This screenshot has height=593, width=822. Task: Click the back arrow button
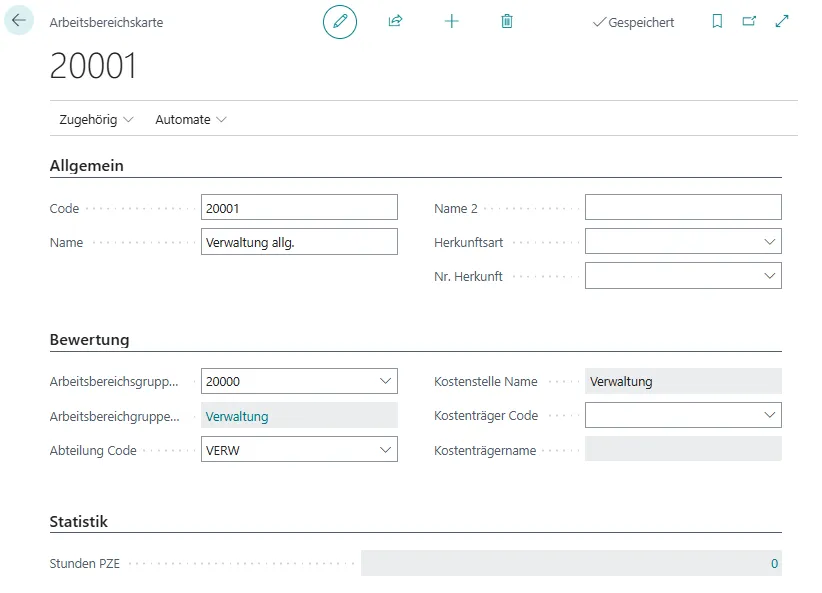19,20
